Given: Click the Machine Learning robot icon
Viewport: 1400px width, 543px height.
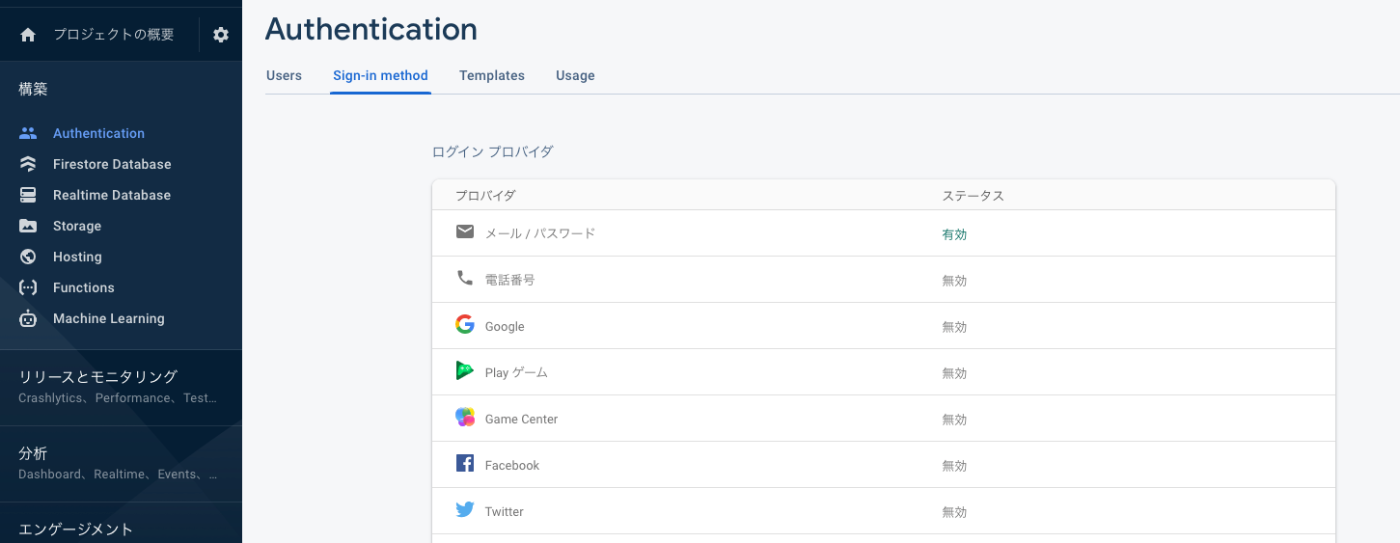Looking at the screenshot, I should 28,319.
